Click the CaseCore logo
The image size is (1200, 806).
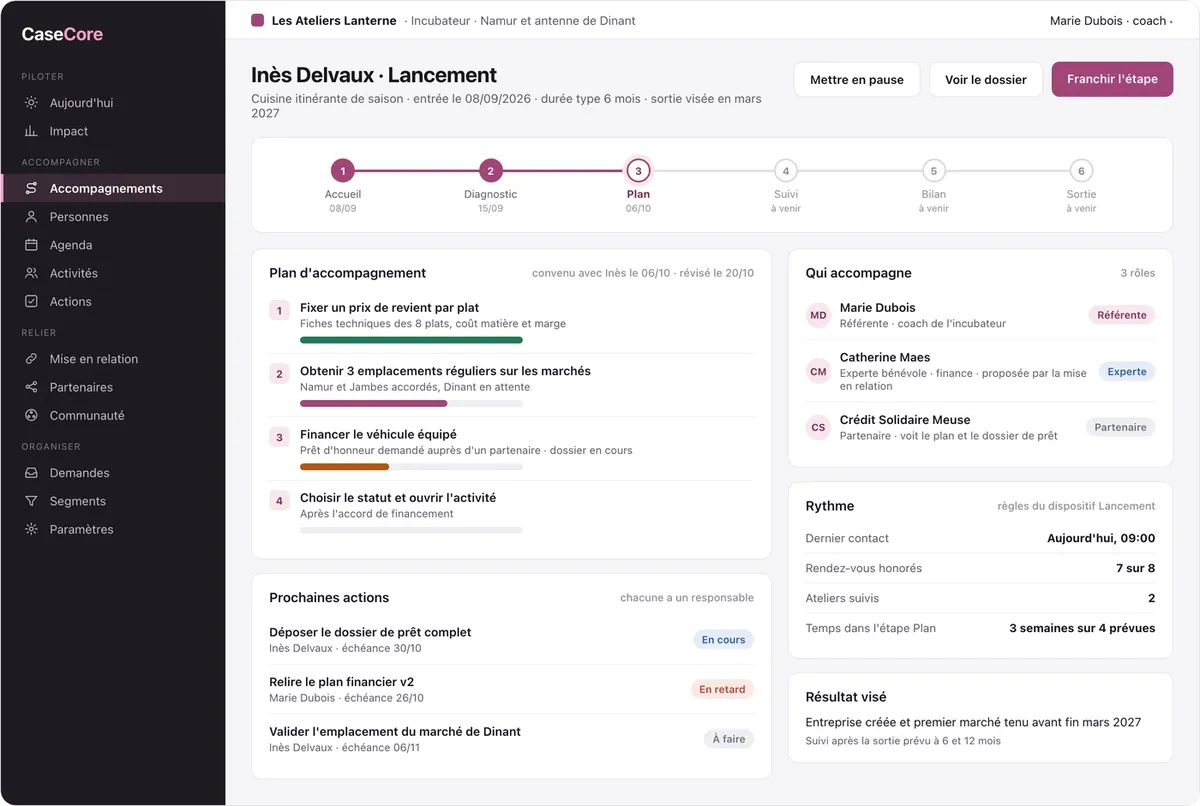click(62, 34)
